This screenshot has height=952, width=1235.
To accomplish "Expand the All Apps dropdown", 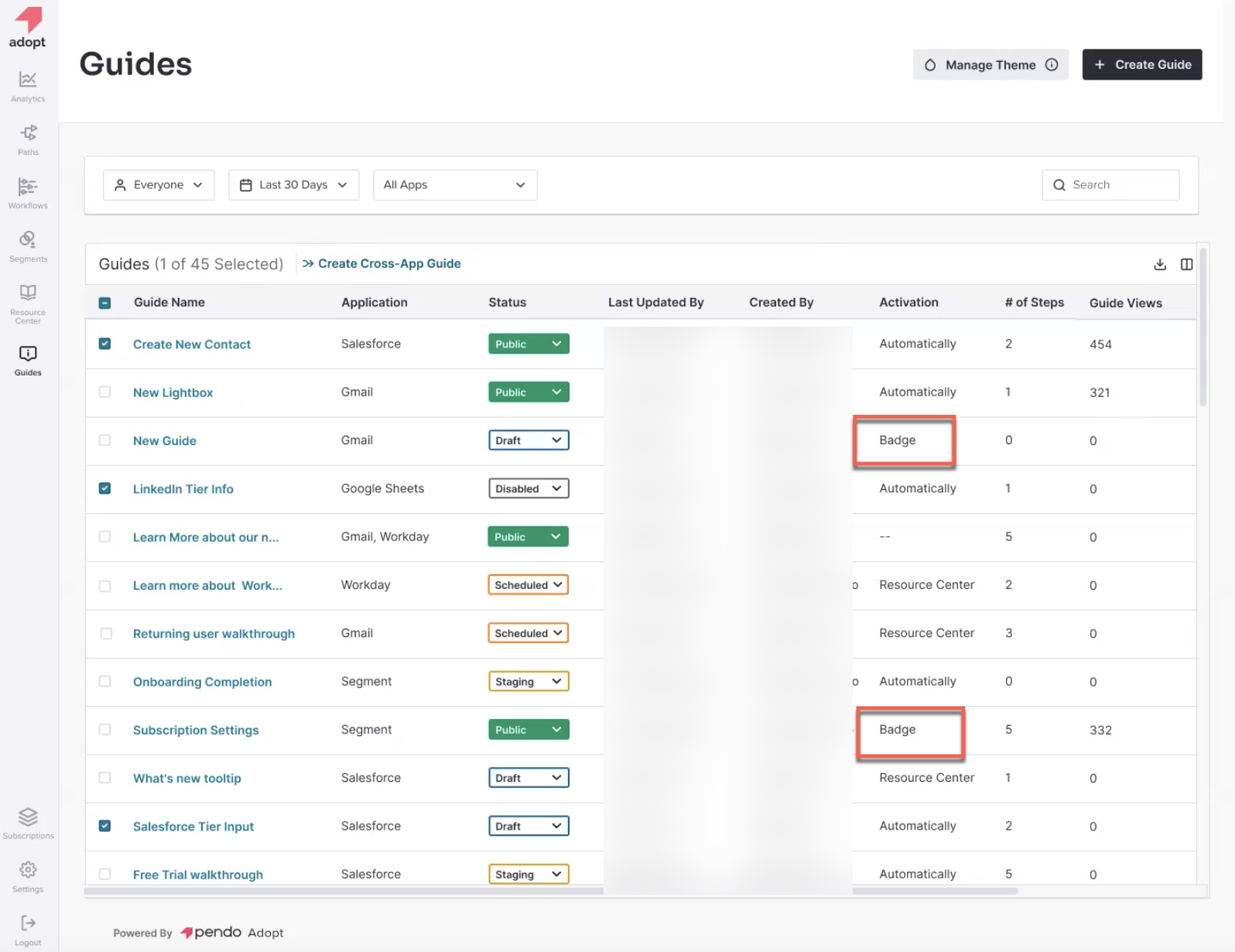I will [455, 185].
